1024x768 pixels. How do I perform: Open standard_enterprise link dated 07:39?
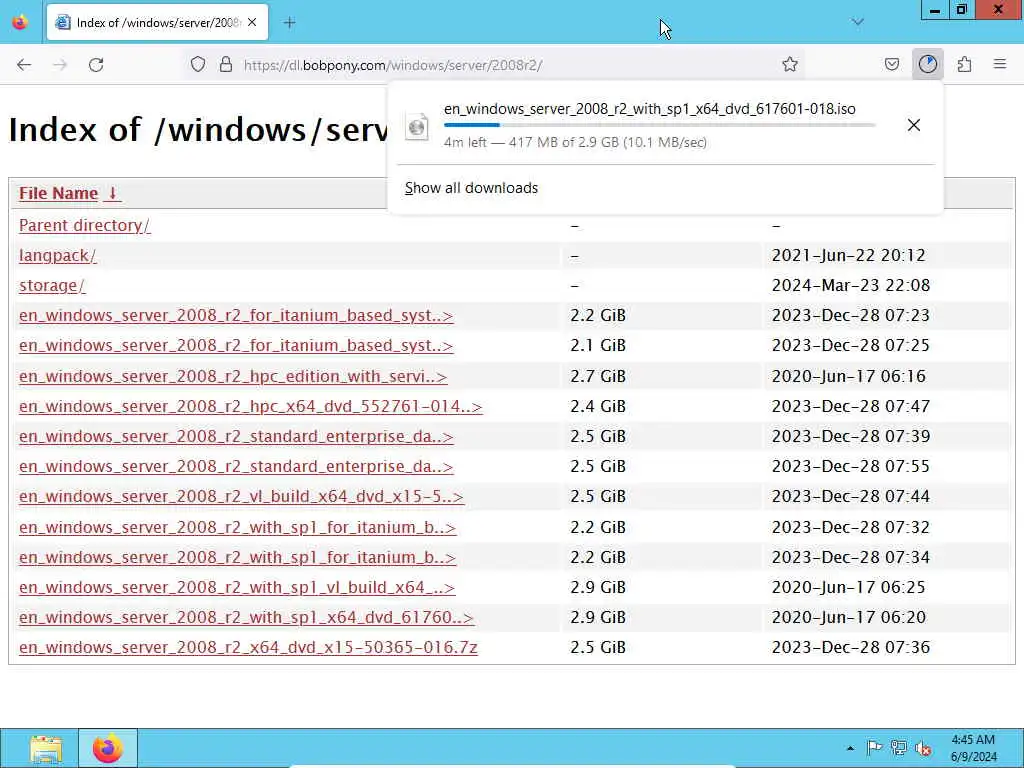point(236,436)
